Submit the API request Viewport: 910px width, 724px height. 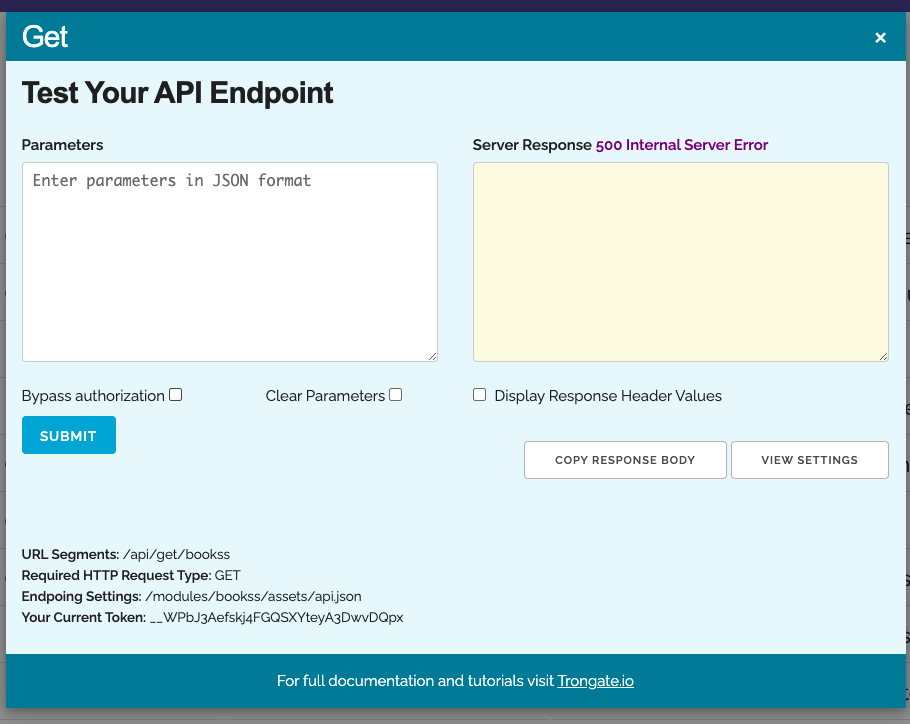[68, 434]
